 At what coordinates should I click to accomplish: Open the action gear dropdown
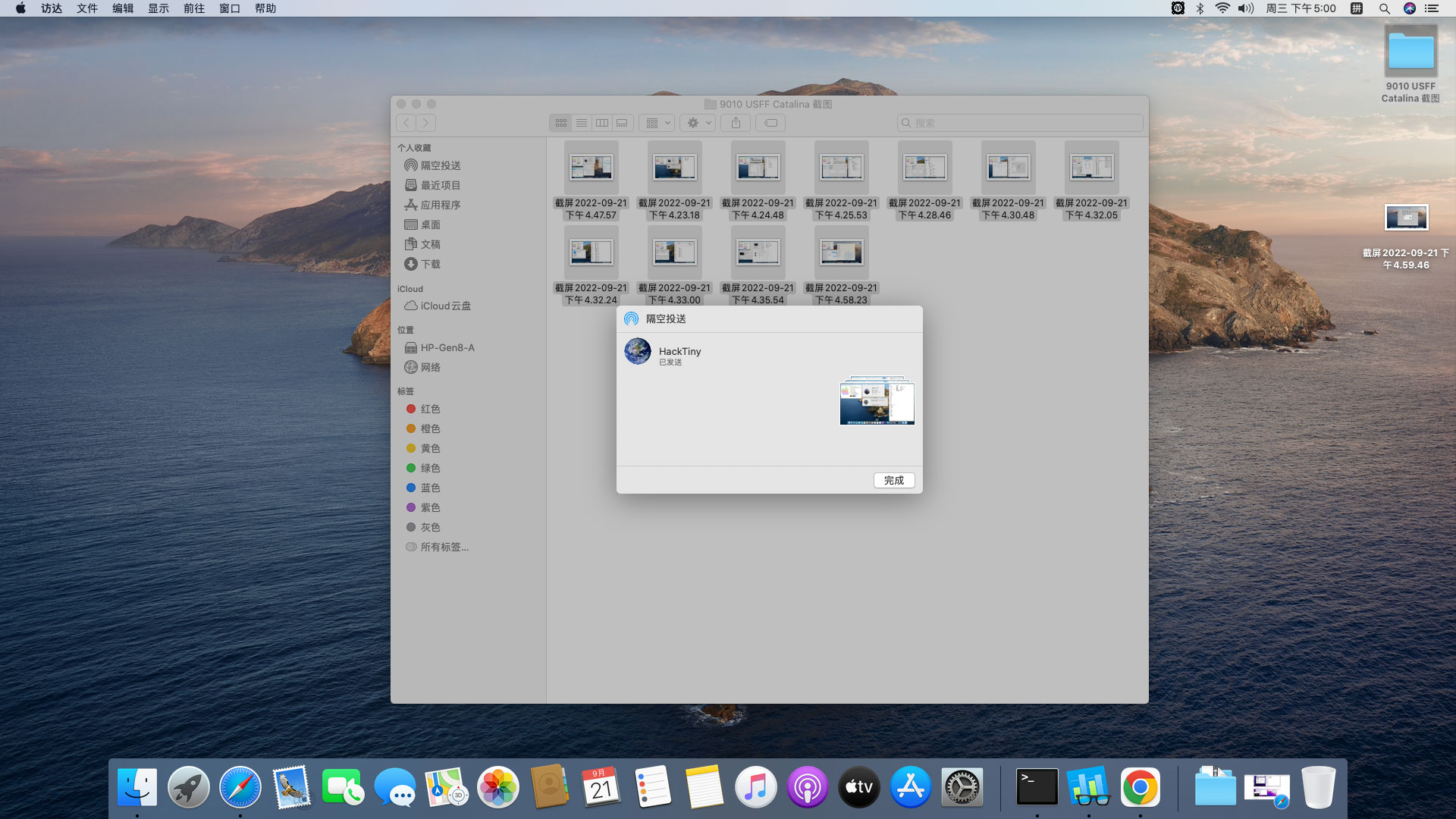click(698, 123)
